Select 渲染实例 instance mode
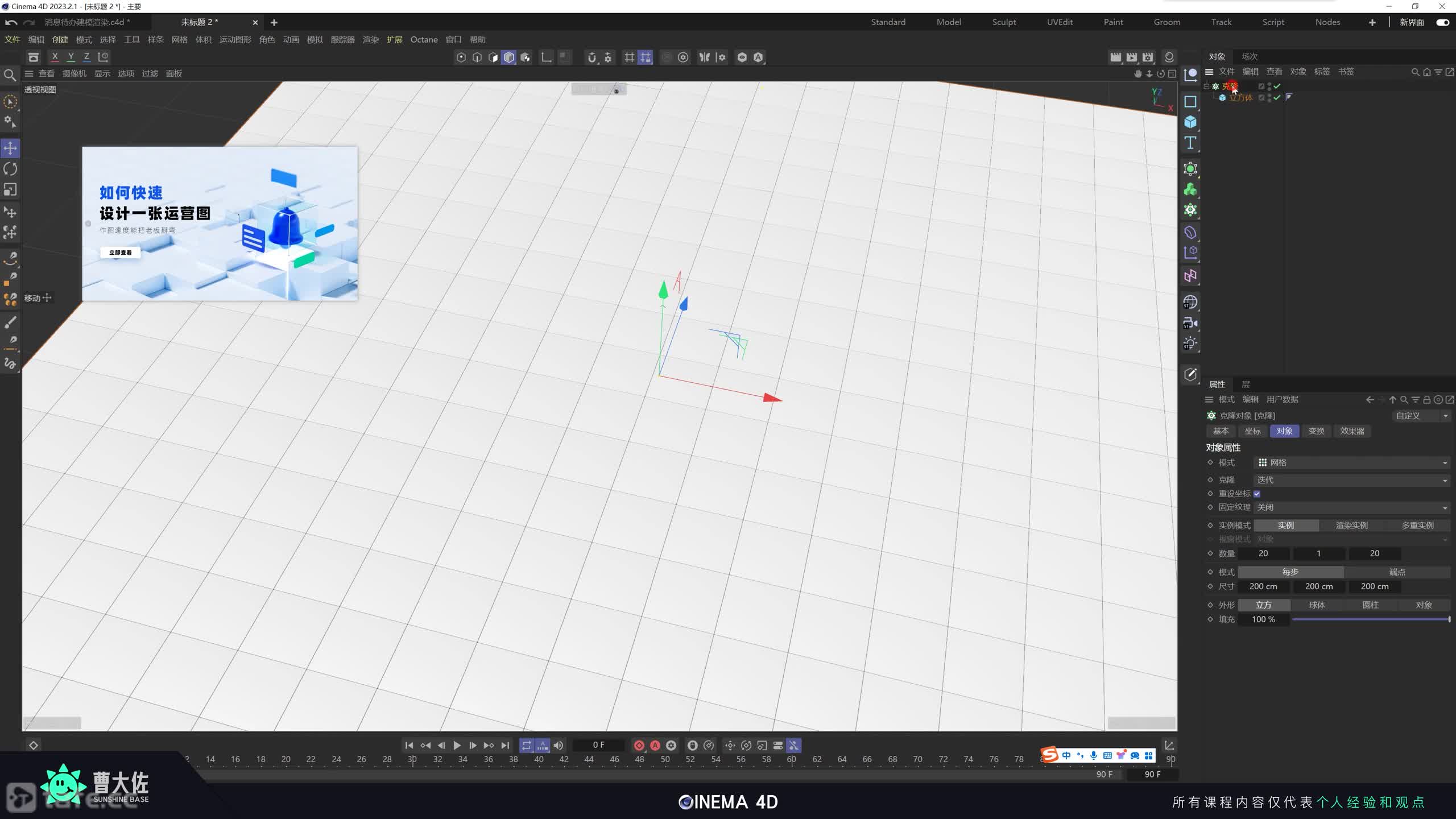The height and width of the screenshot is (819, 1456). tap(1351, 526)
